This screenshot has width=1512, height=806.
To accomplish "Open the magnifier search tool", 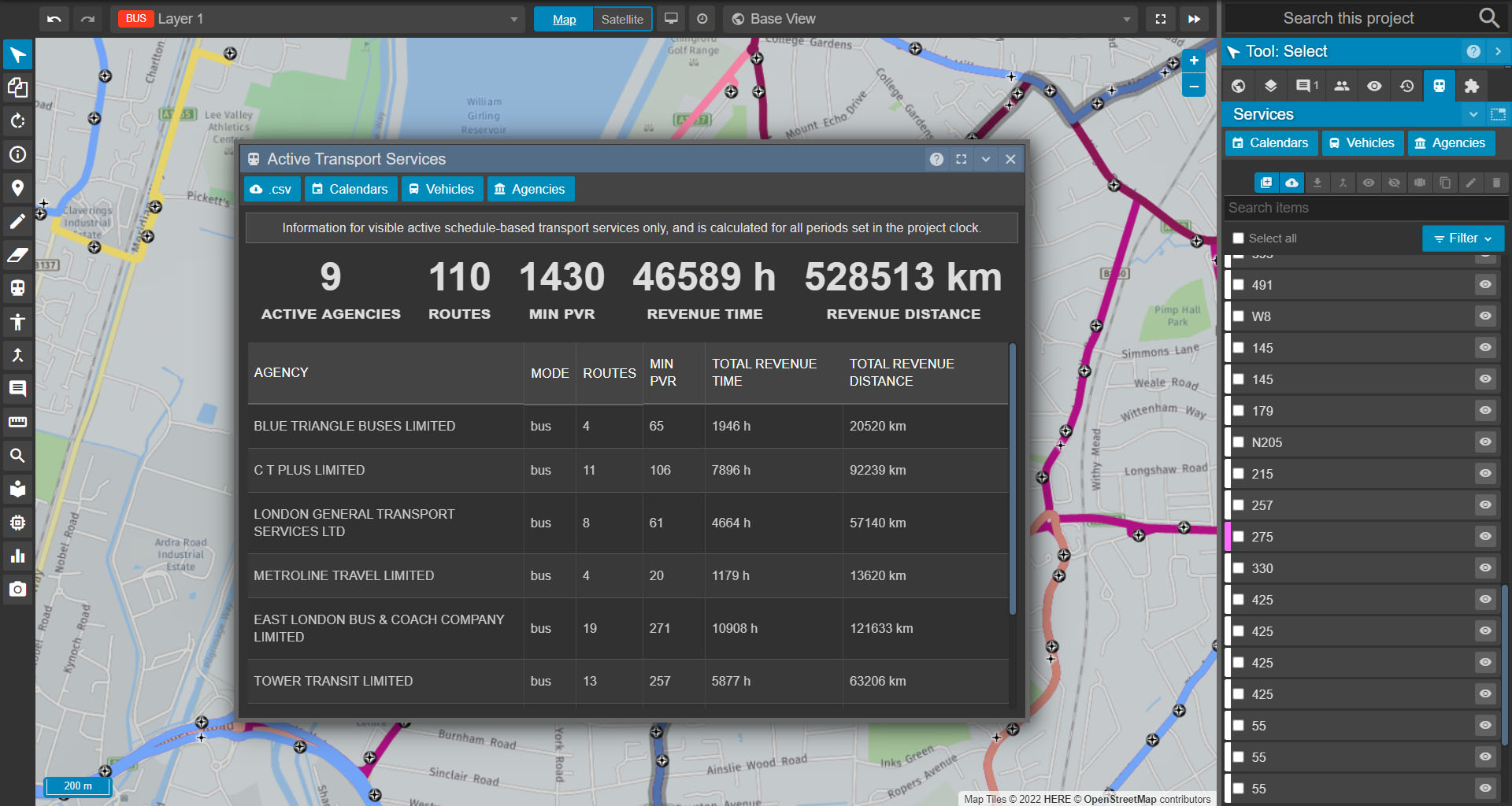I will coord(17,455).
